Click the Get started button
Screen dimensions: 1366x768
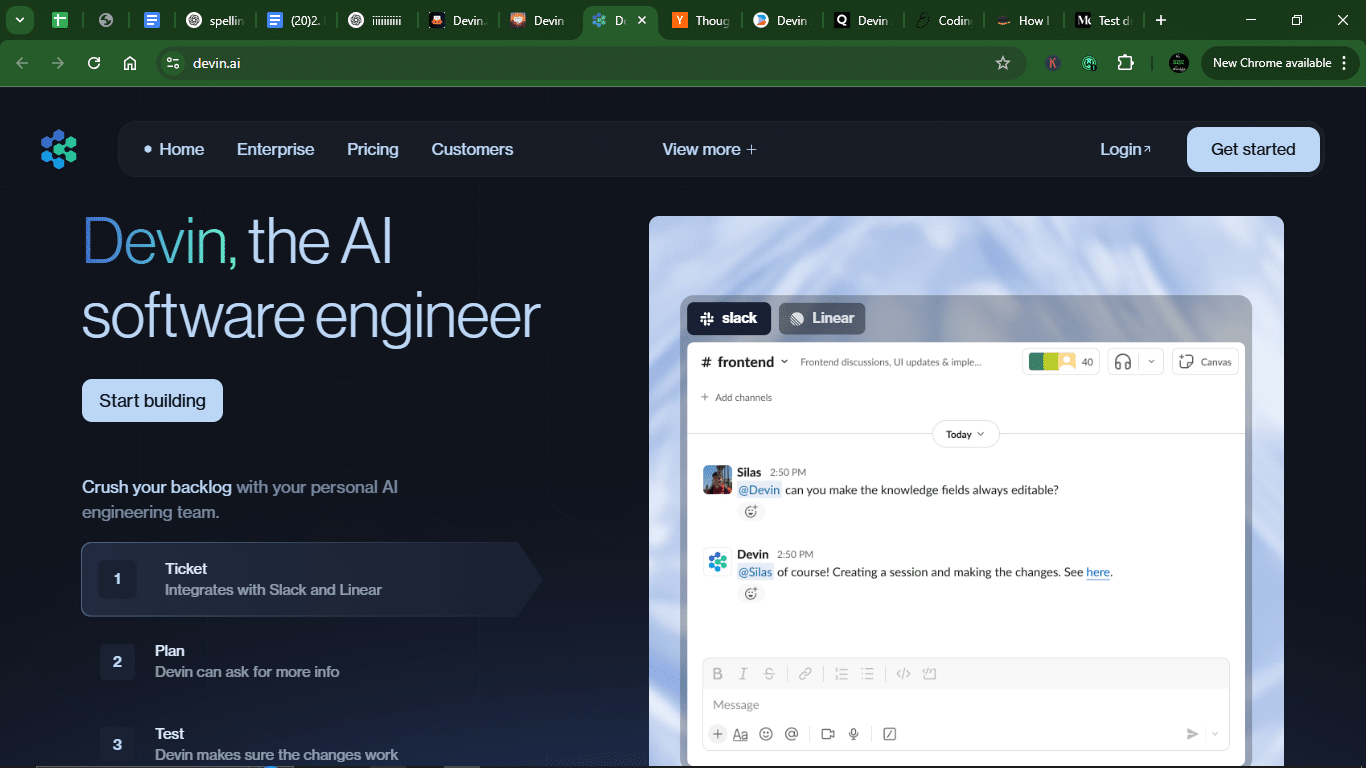(x=1253, y=149)
